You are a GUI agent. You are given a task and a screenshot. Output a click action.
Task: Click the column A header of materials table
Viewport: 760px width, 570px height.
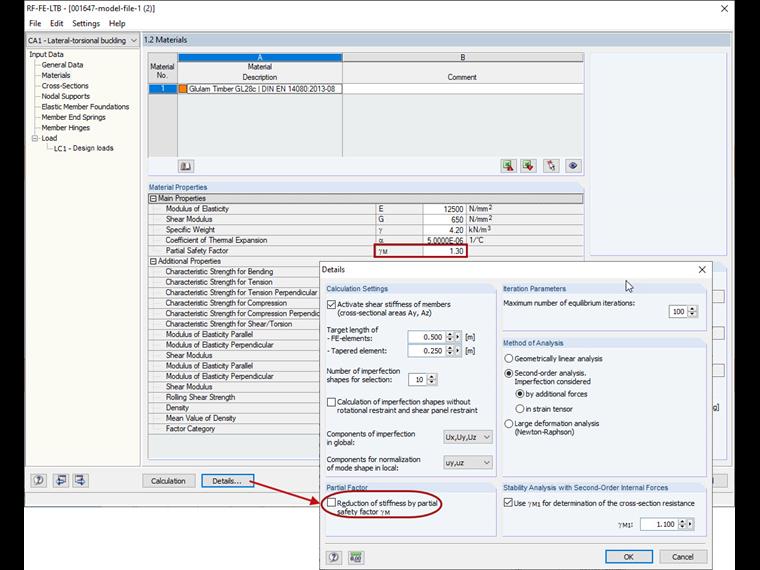(260, 57)
